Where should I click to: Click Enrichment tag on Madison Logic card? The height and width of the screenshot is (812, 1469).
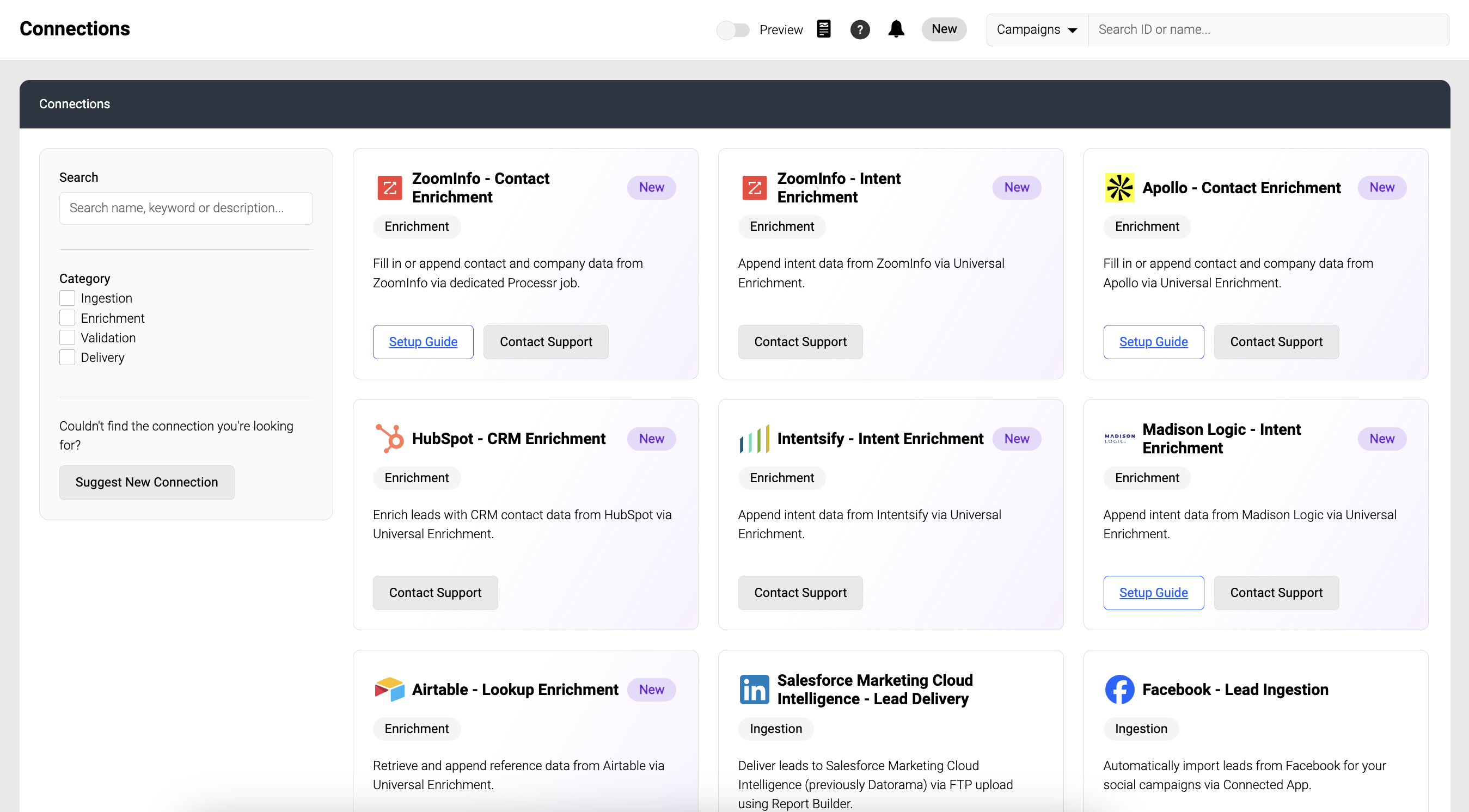click(1147, 477)
